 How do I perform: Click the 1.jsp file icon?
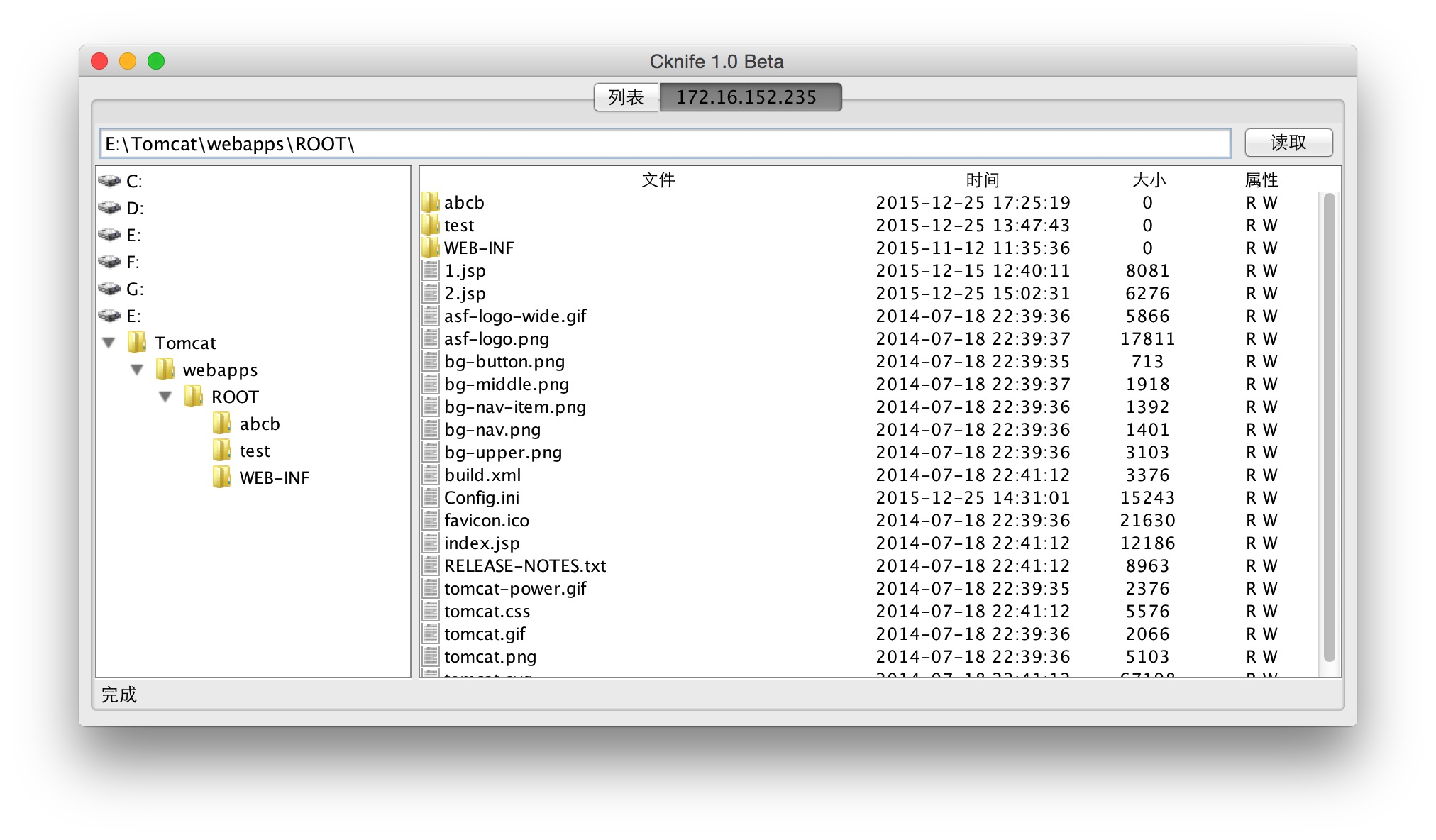[x=430, y=270]
